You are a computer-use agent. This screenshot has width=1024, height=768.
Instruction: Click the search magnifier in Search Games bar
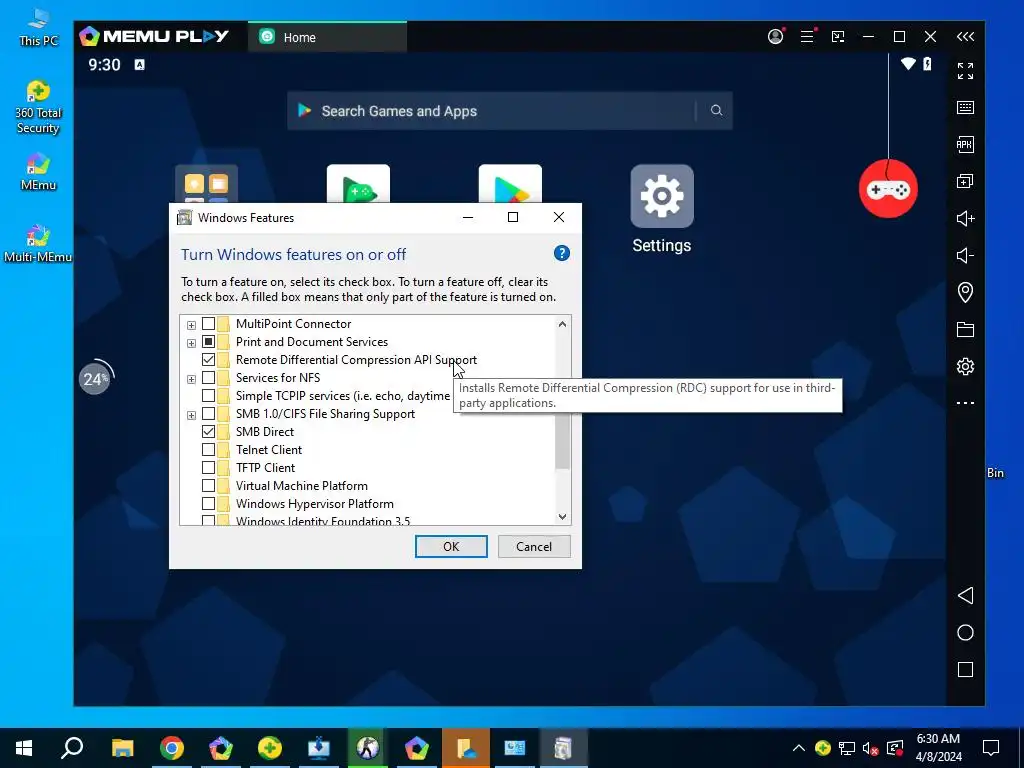(716, 110)
